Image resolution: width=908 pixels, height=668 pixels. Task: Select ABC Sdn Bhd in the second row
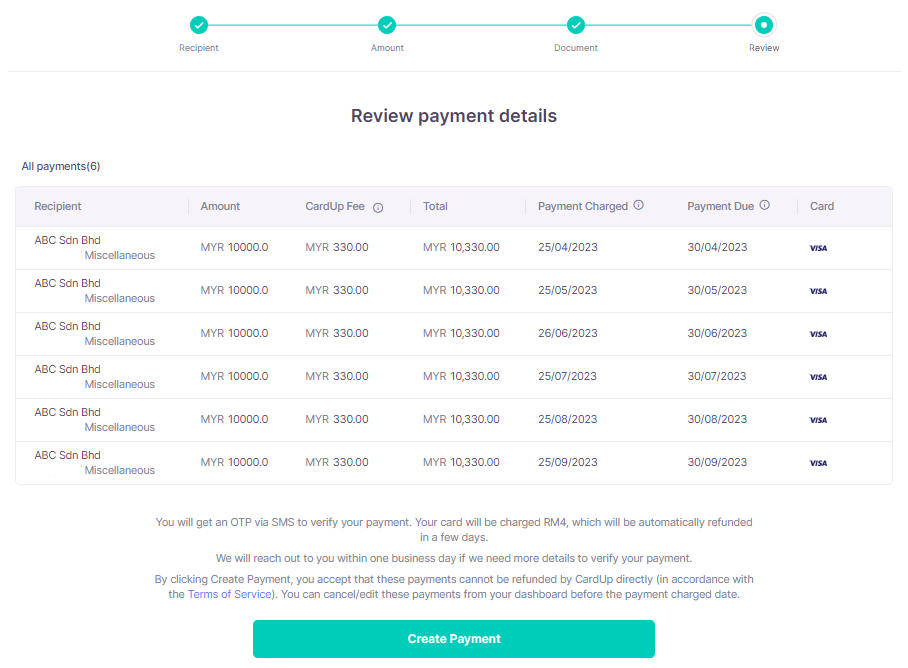[66, 283]
